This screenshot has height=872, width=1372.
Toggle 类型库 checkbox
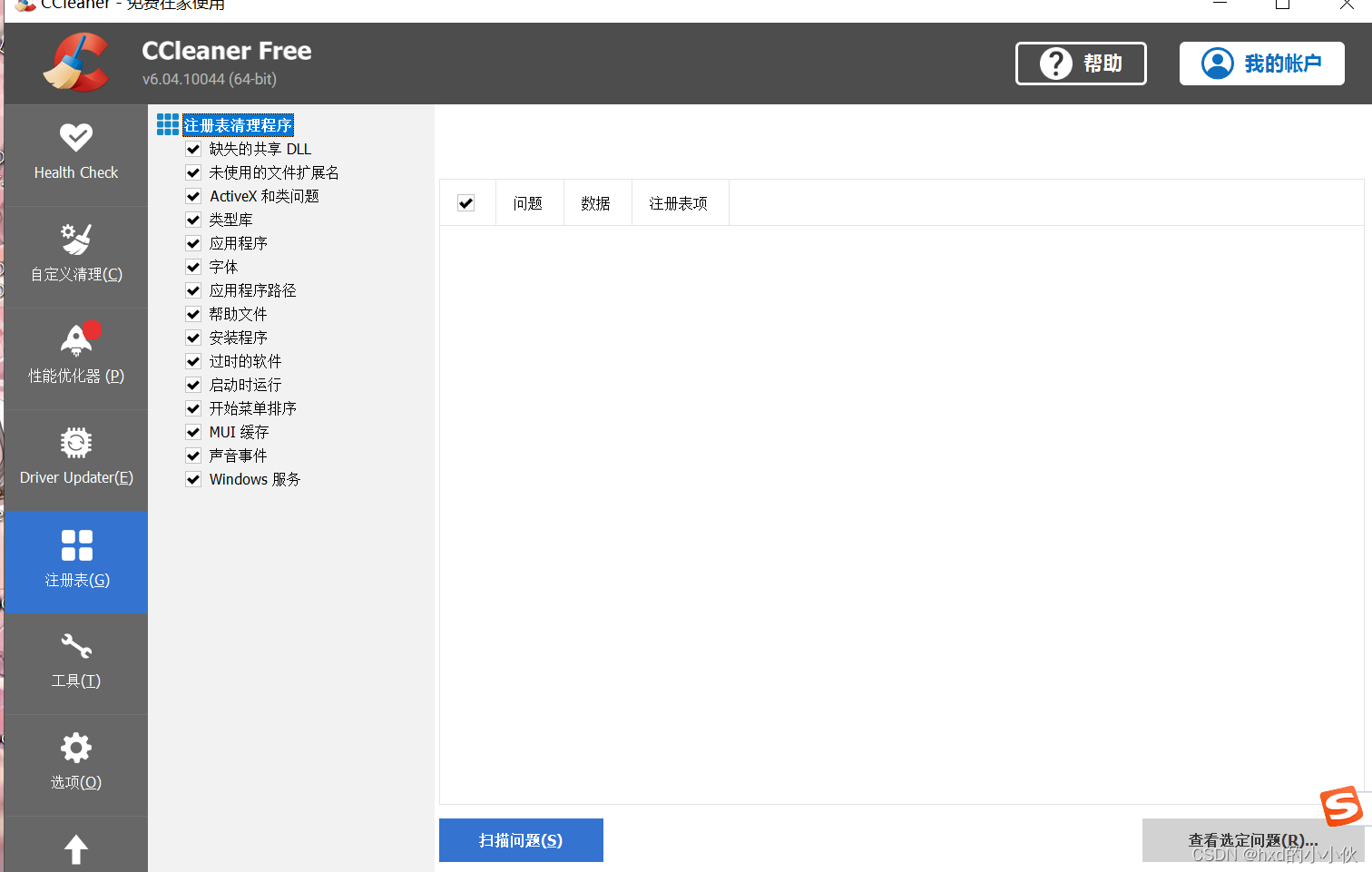click(193, 220)
